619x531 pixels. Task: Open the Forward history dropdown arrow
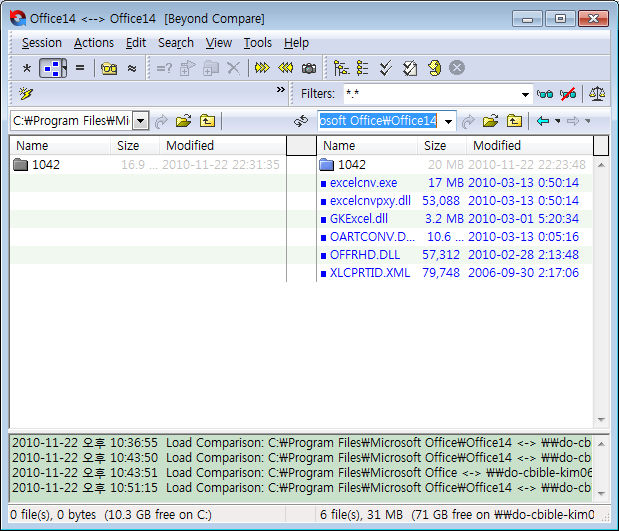pos(588,121)
